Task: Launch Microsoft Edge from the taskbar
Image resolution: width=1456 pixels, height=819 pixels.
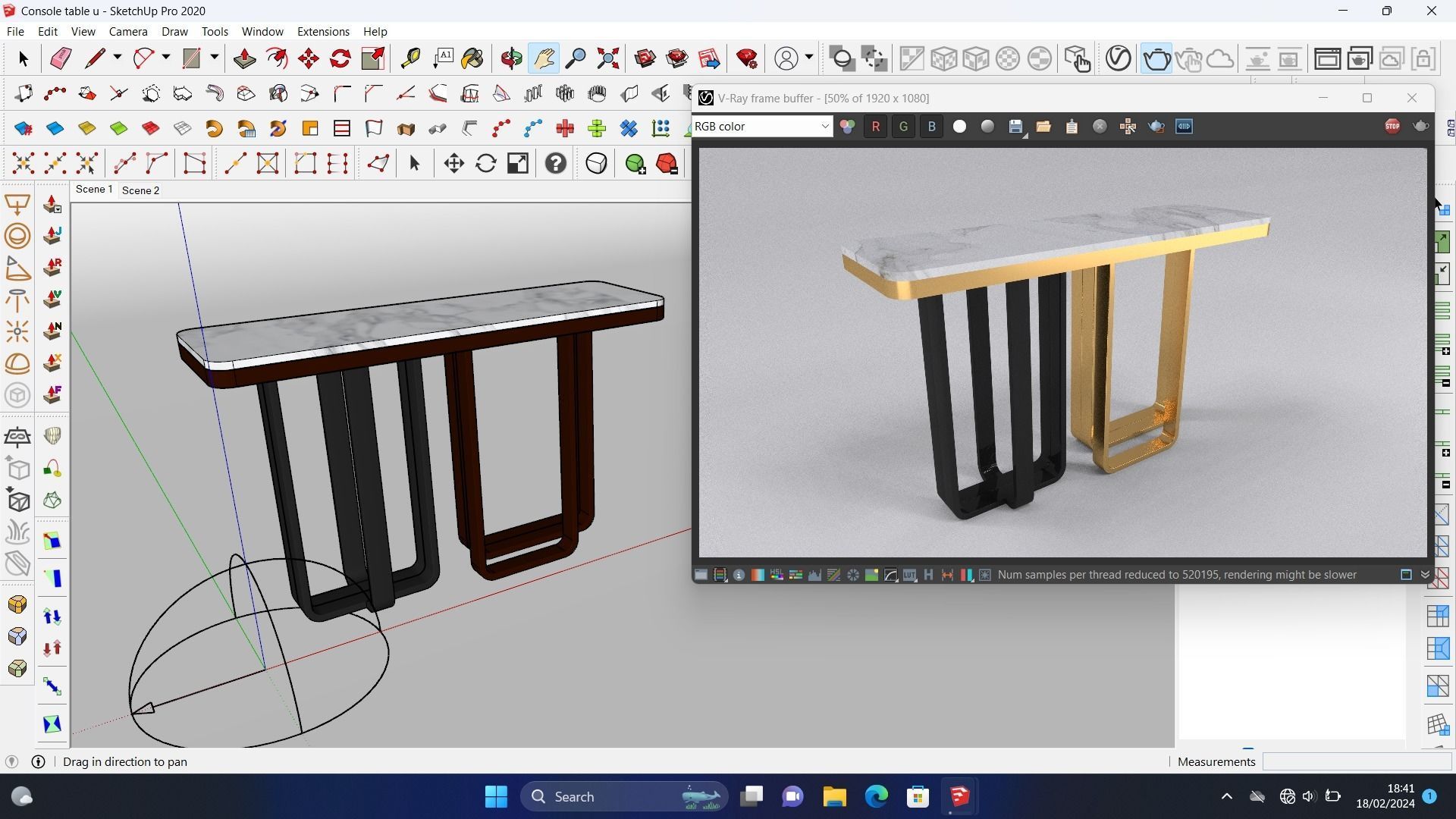Action: [x=876, y=796]
